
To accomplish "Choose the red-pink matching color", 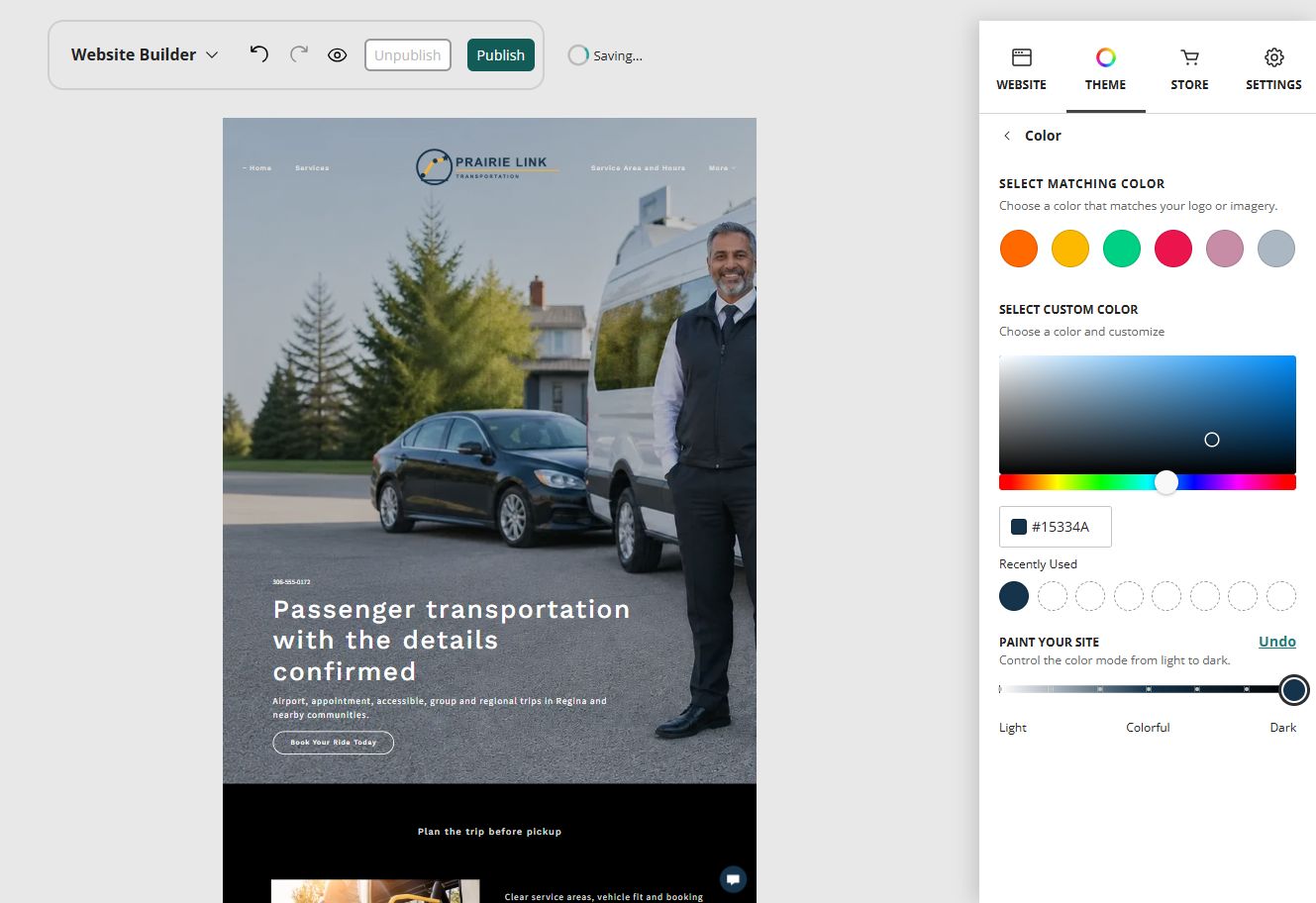I will click(x=1173, y=249).
